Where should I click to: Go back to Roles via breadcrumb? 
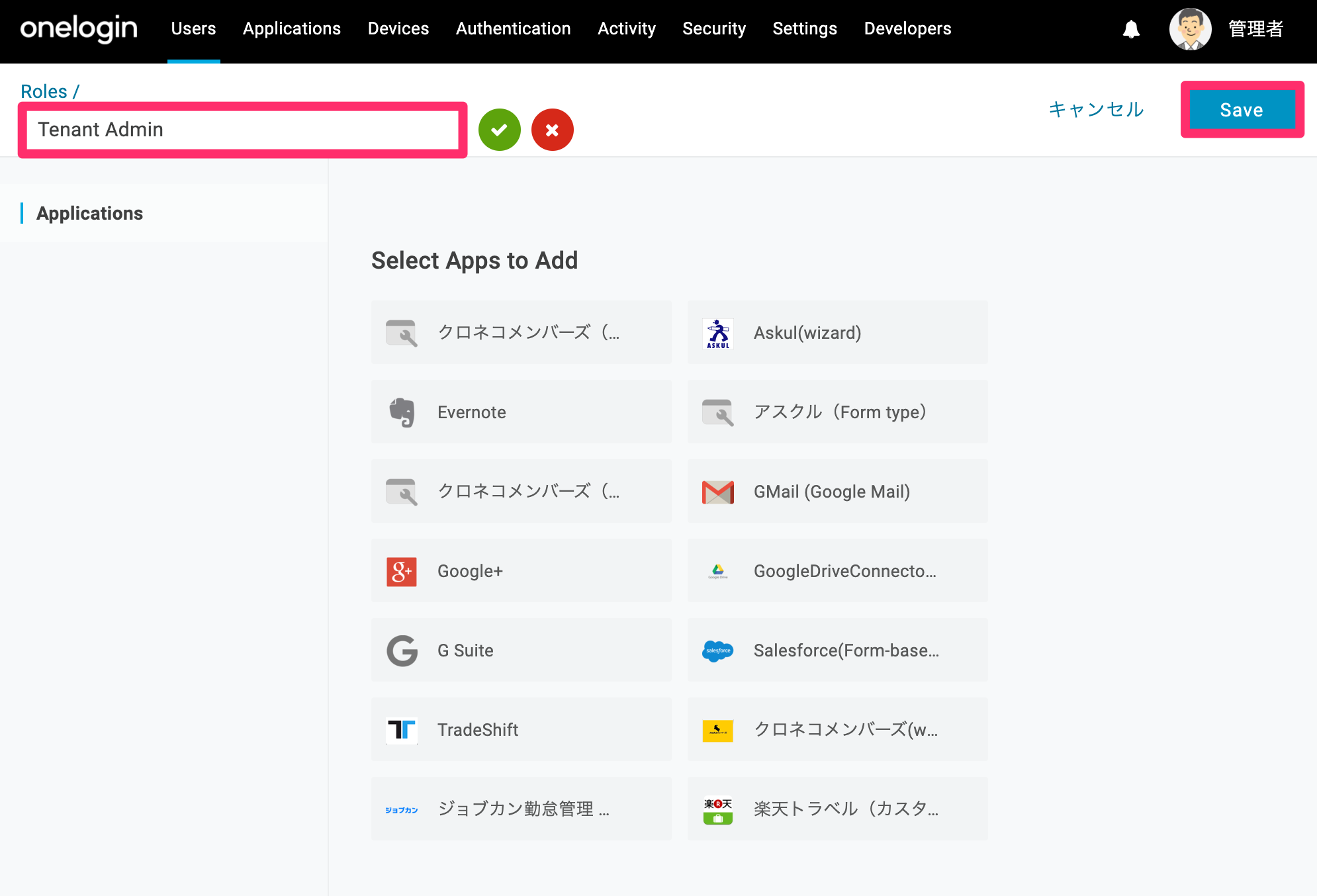pos(44,91)
